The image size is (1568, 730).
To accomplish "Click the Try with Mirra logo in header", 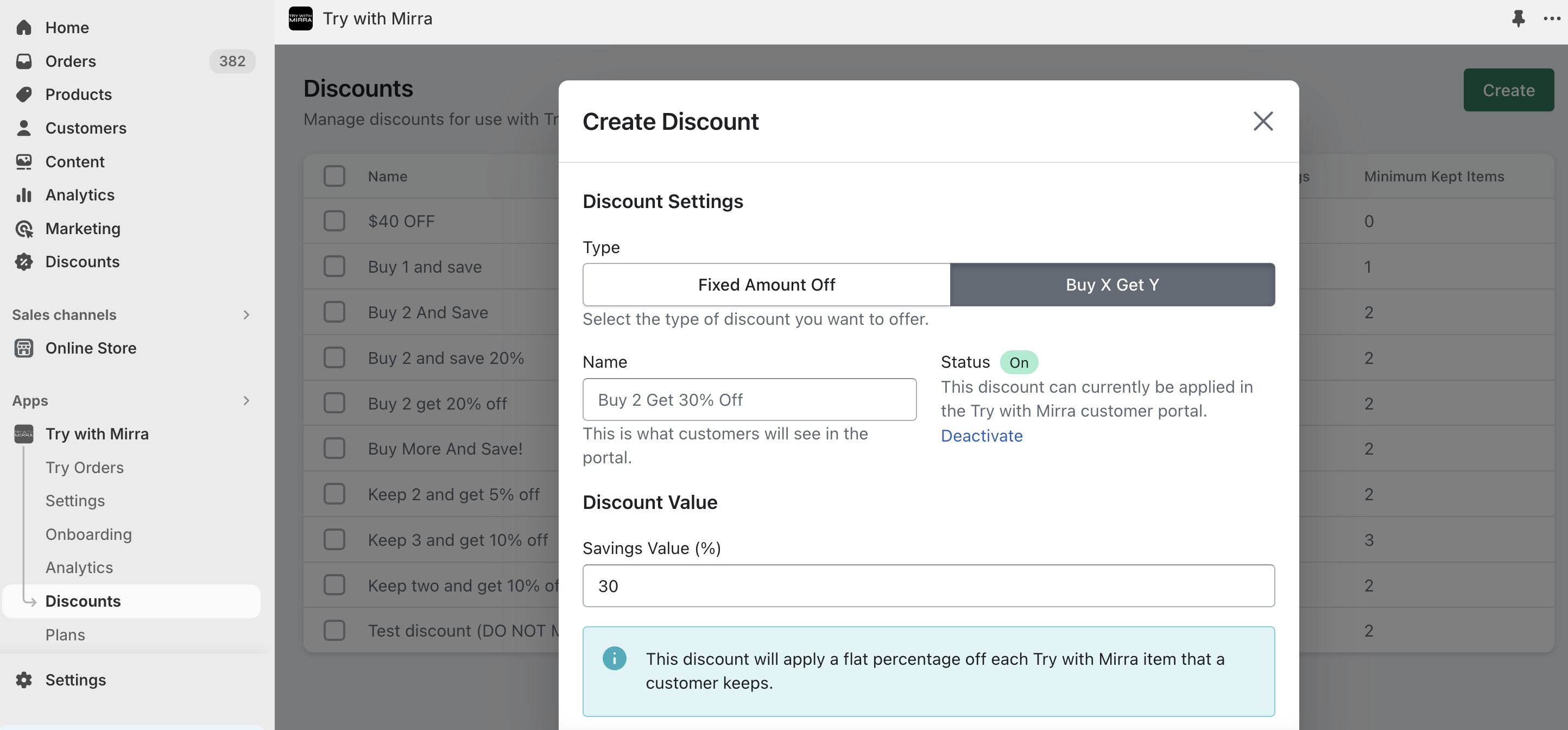I will 300,18.
